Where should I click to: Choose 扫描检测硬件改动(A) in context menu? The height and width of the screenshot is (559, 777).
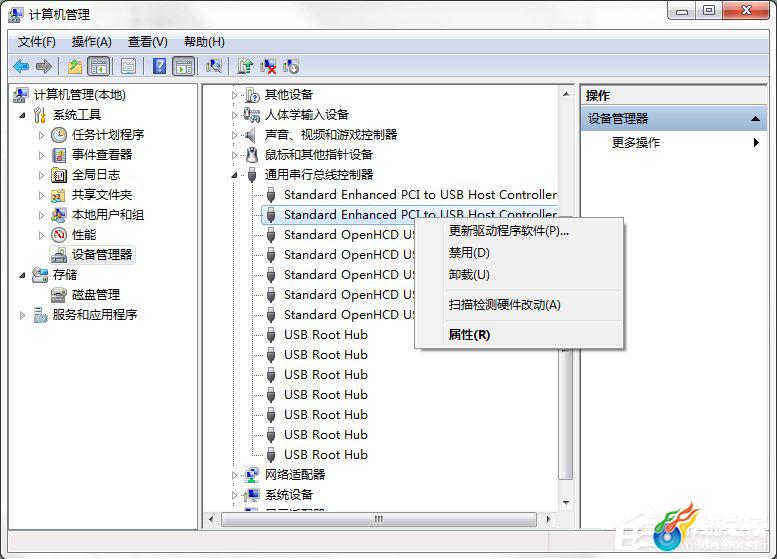click(519, 305)
